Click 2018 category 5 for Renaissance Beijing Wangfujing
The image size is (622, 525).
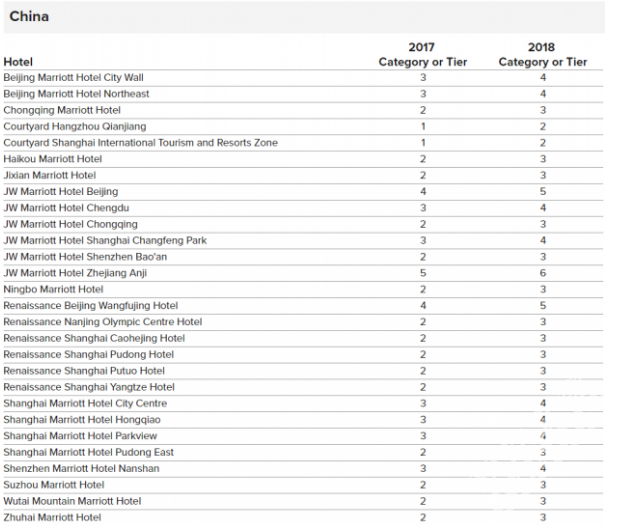[543, 306]
